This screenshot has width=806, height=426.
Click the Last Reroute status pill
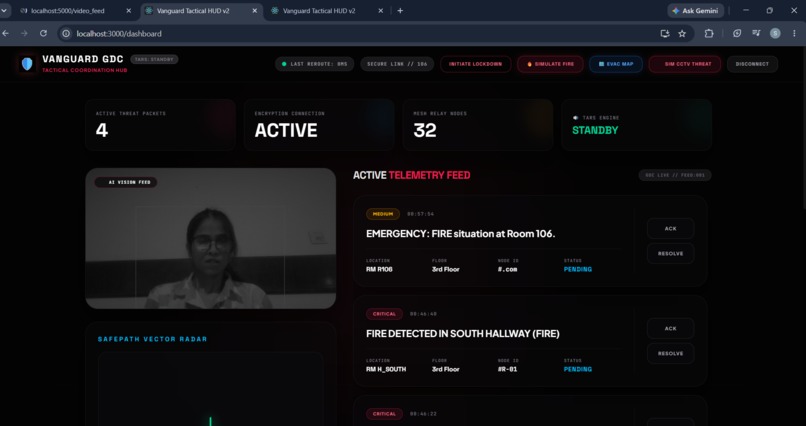coord(314,64)
